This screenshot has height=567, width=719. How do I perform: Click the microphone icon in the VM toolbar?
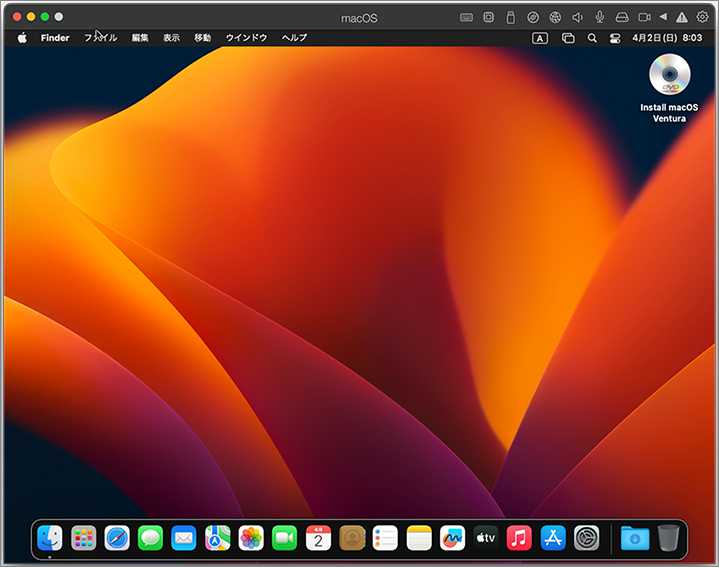[x=599, y=17]
